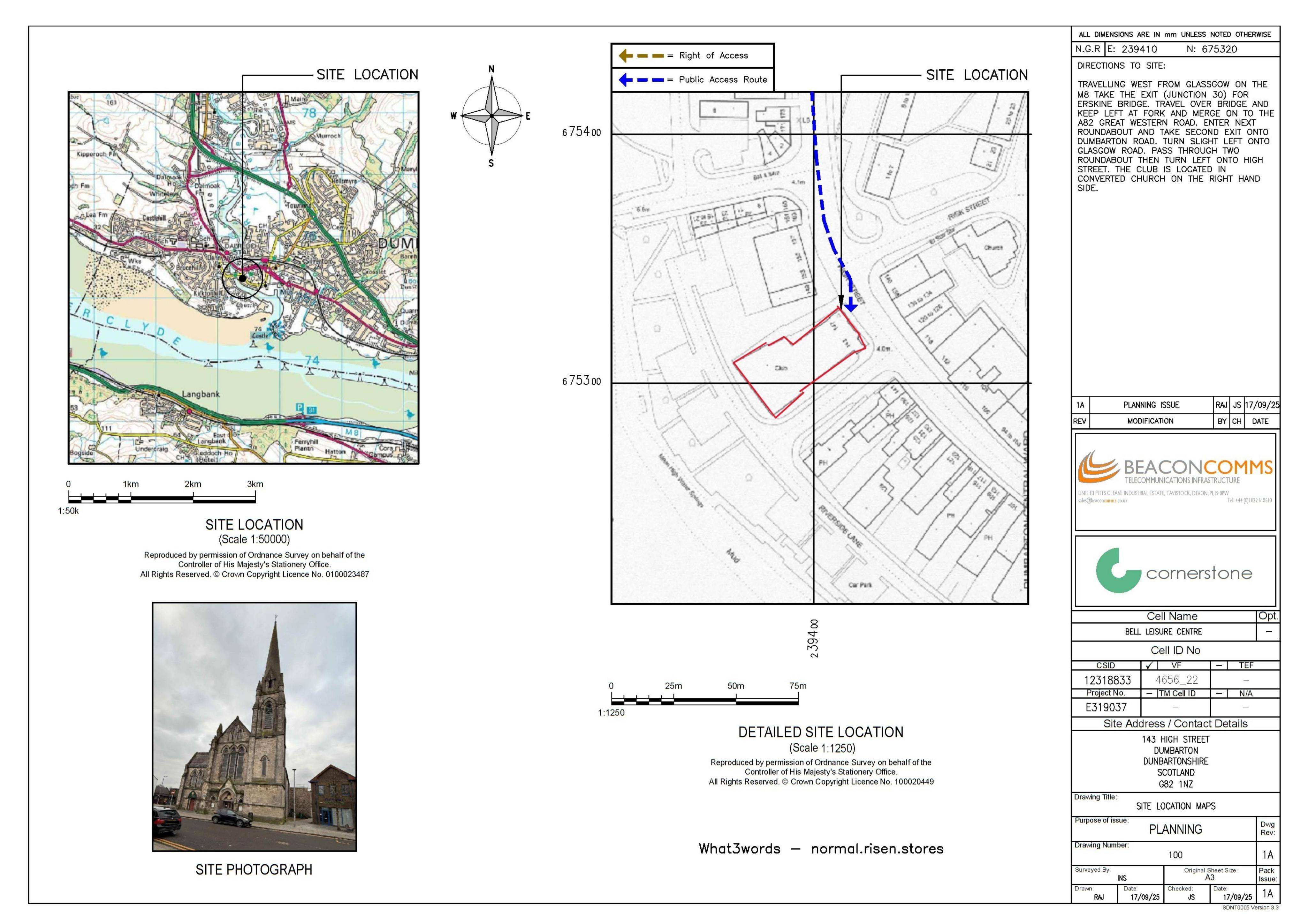Image resolution: width=1308 pixels, height=924 pixels.
Task: Click the drawing number 100
Action: [1175, 855]
